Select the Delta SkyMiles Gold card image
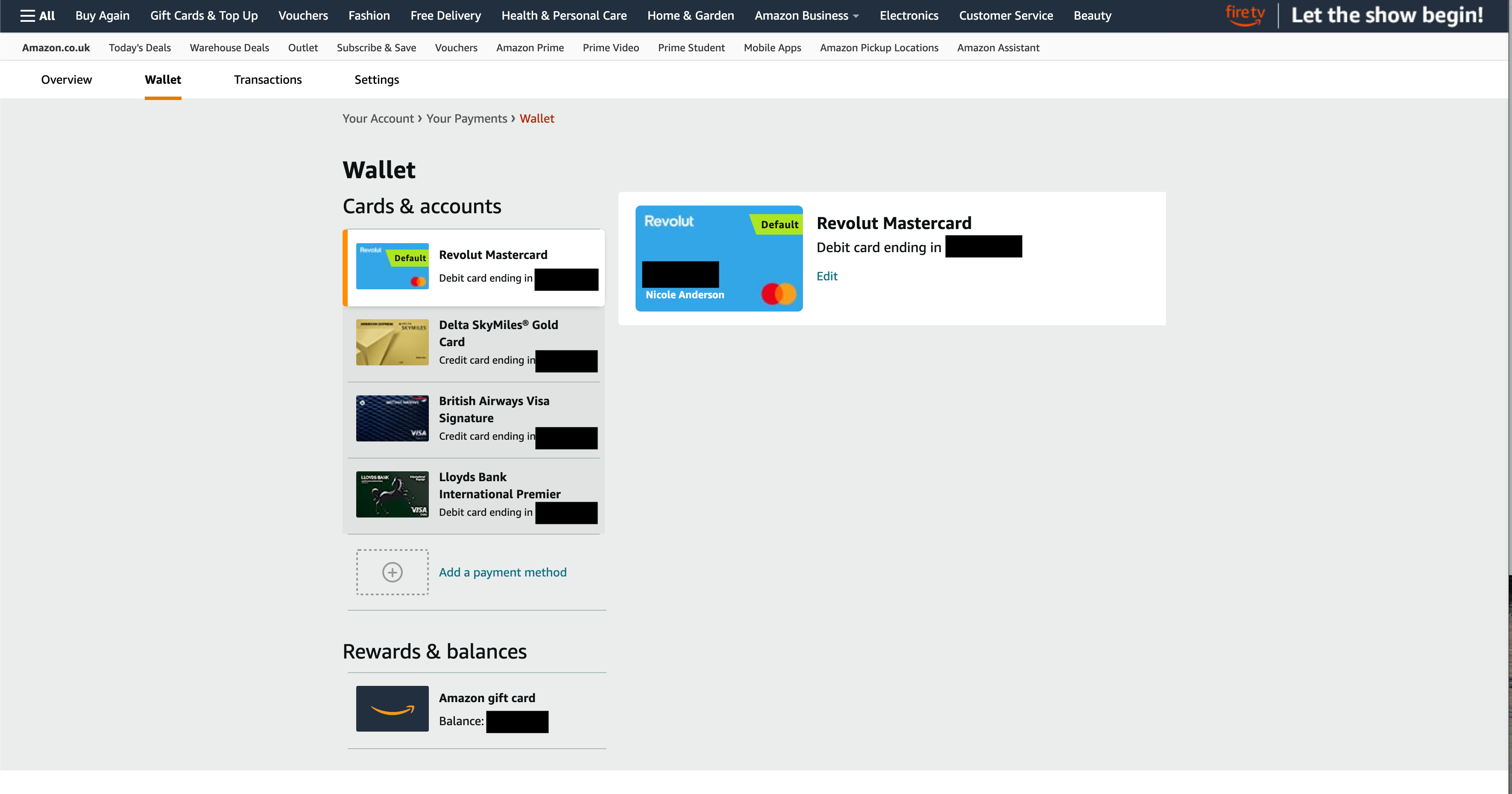1512x794 pixels. coord(392,342)
